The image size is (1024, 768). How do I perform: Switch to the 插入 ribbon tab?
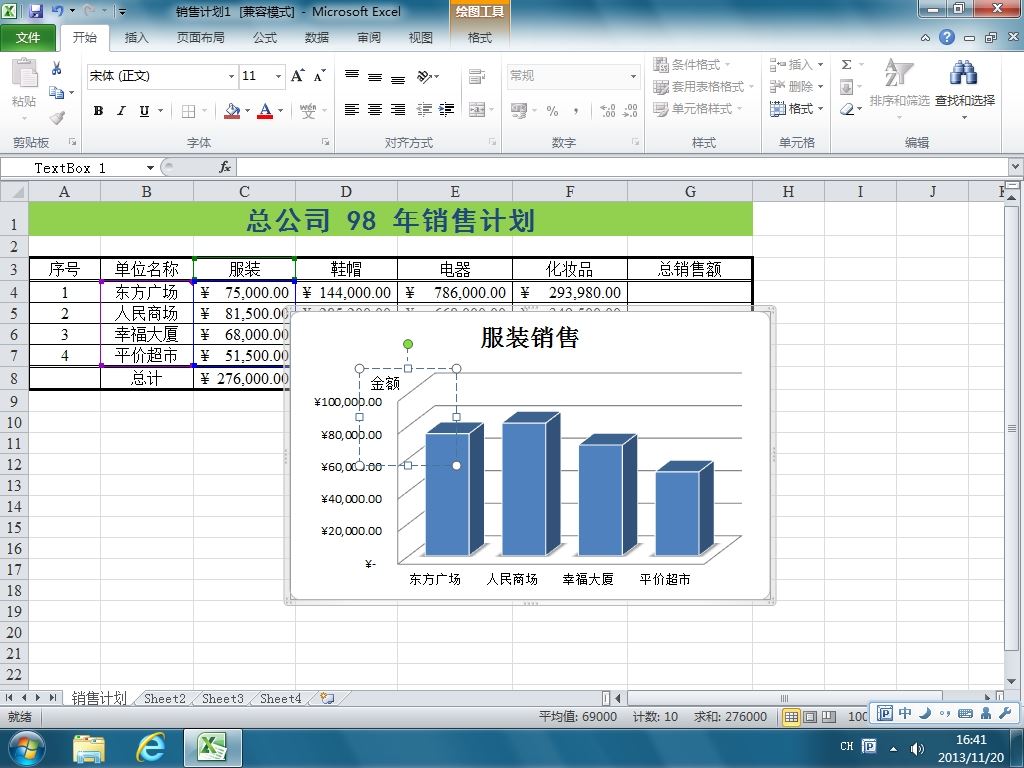tap(136, 38)
